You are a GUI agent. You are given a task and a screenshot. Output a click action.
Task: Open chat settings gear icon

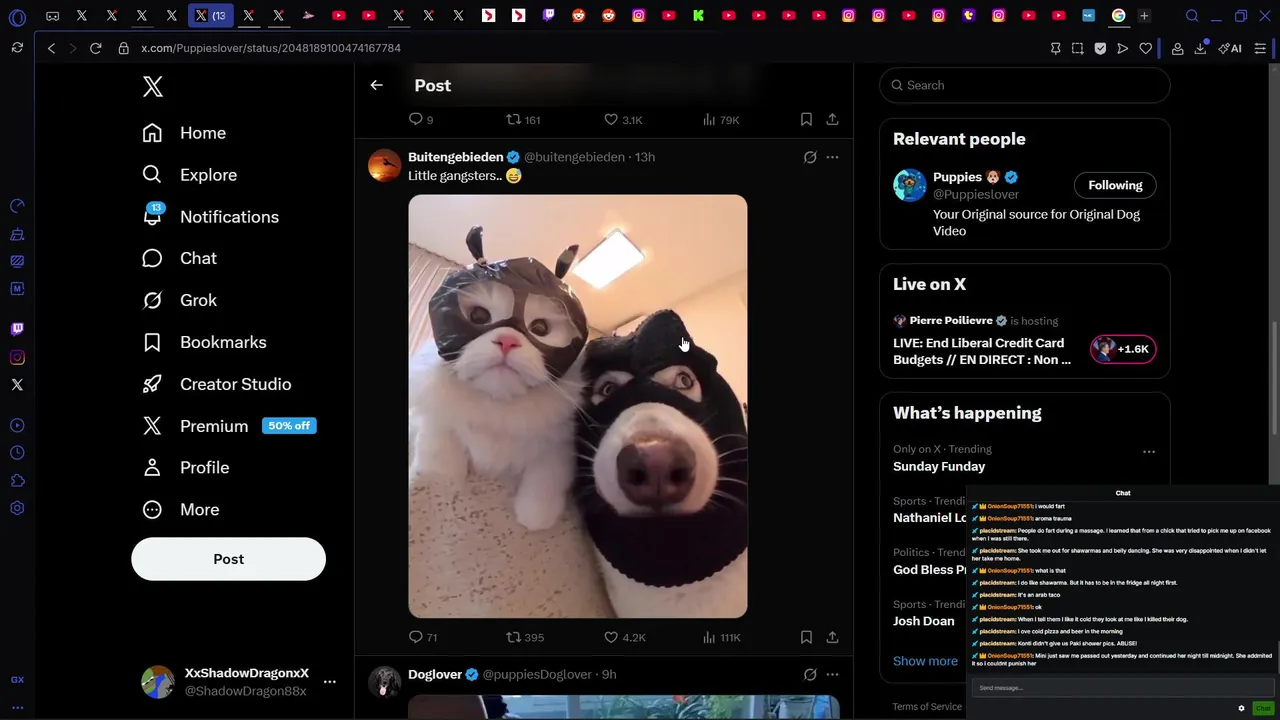click(x=1241, y=708)
